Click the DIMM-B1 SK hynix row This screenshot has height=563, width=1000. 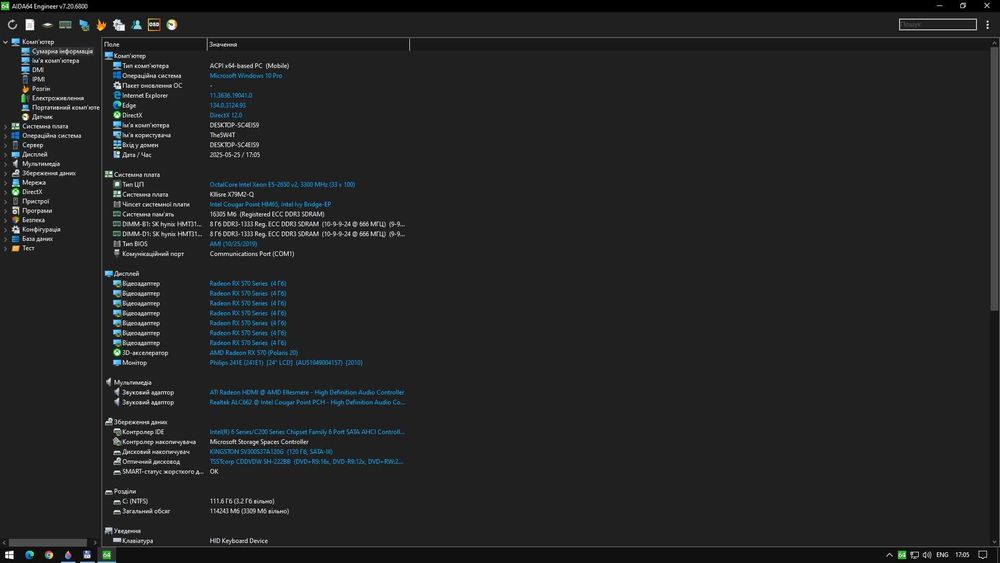tap(259, 224)
